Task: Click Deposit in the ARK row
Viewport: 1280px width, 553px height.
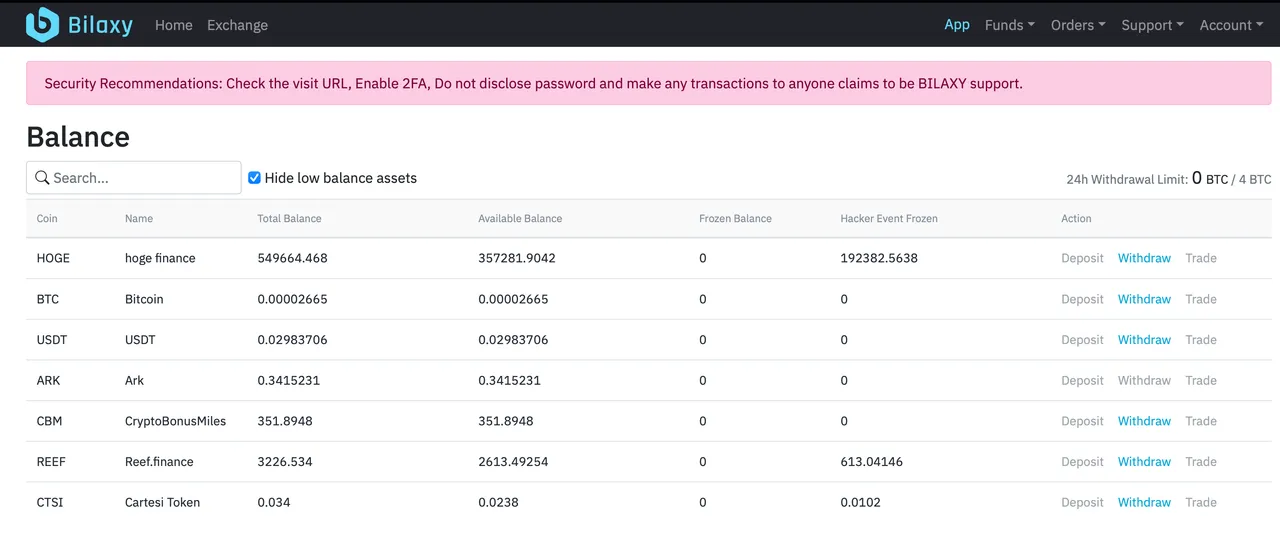Action: click(1083, 380)
